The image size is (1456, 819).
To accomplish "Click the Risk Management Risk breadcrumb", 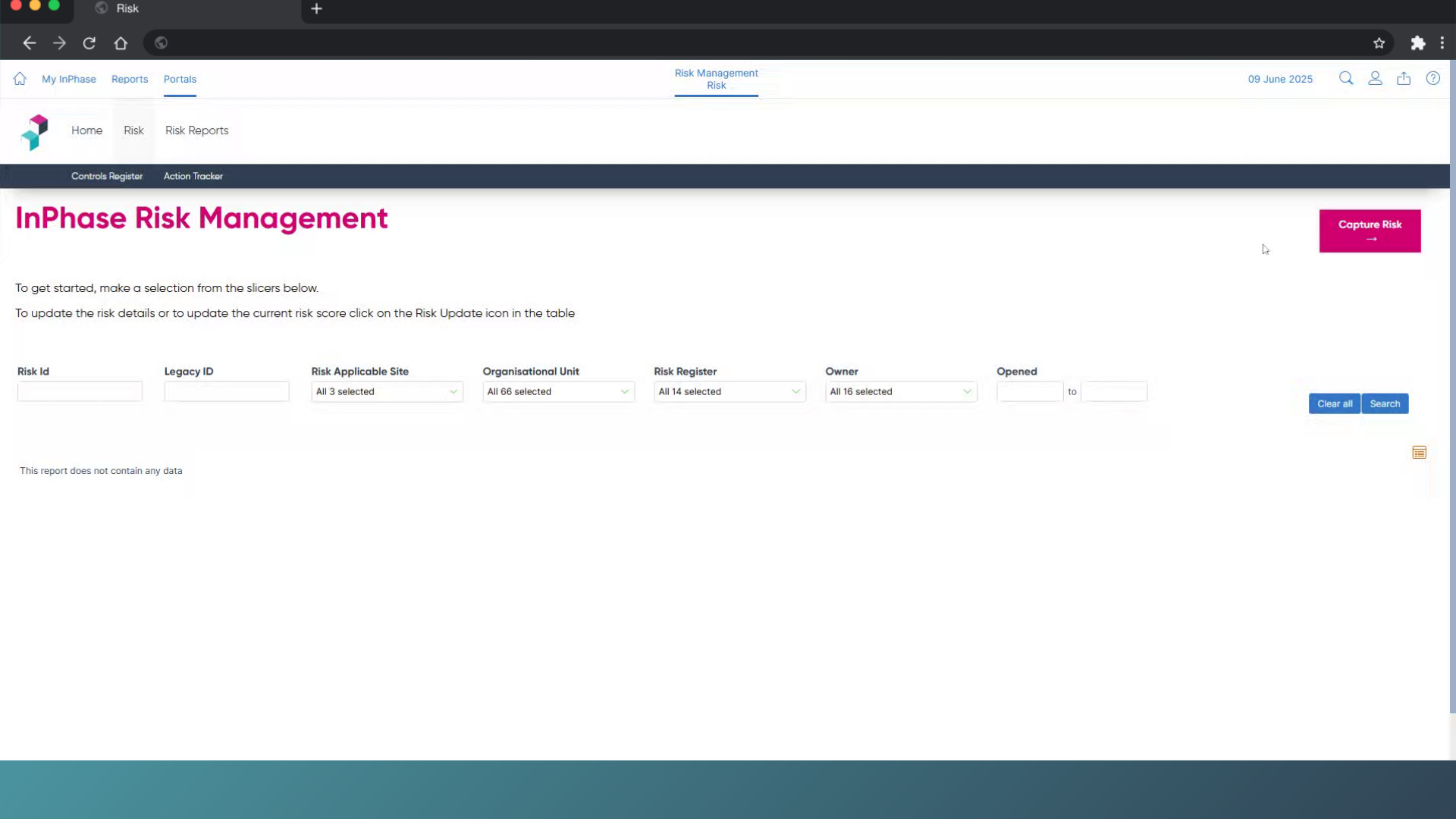I will pyautogui.click(x=717, y=79).
